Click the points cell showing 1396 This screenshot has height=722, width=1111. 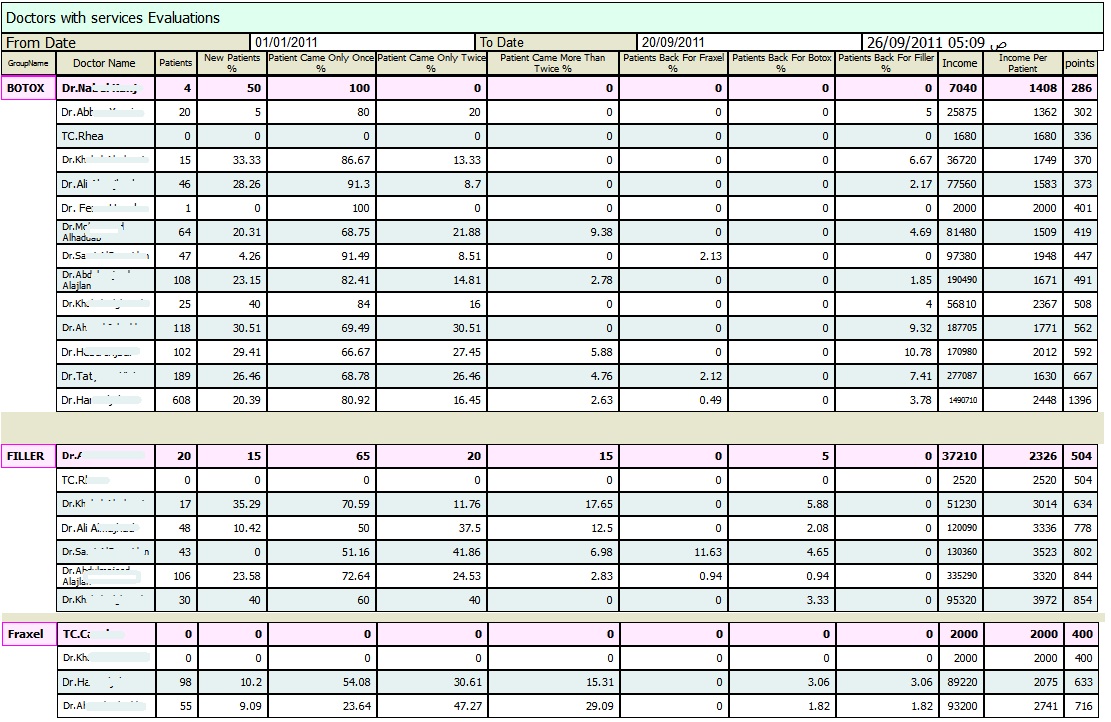(x=1080, y=400)
